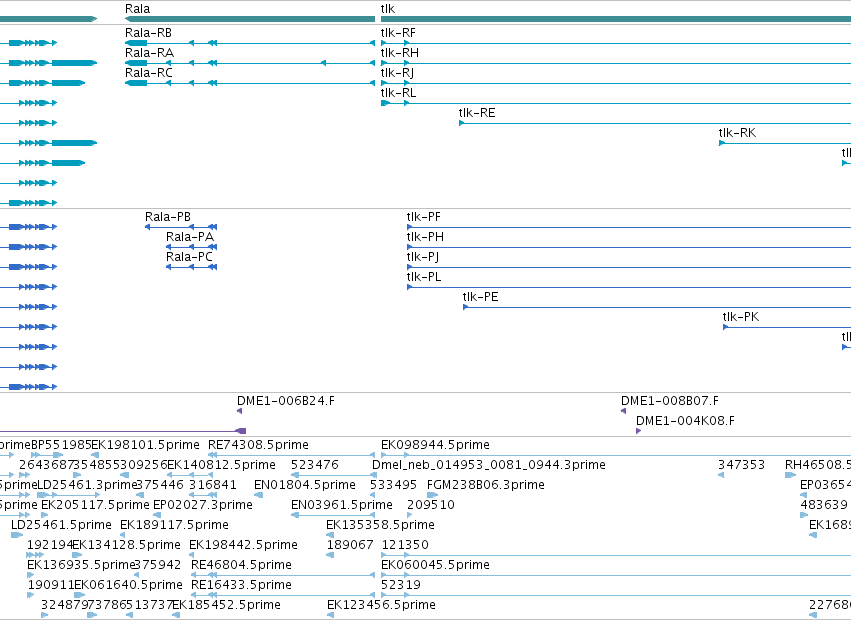Click the 209510 feature label
851x620 pixels.
(x=431, y=505)
